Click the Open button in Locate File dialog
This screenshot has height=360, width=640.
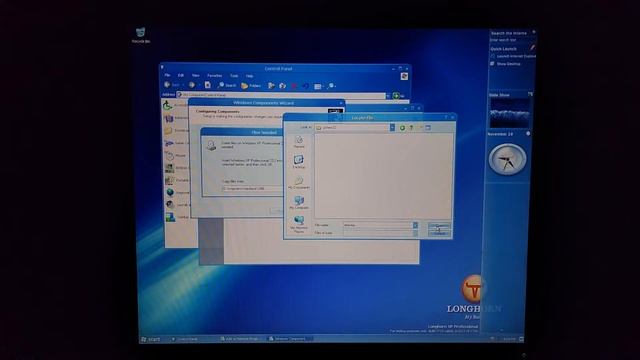[x=439, y=226]
